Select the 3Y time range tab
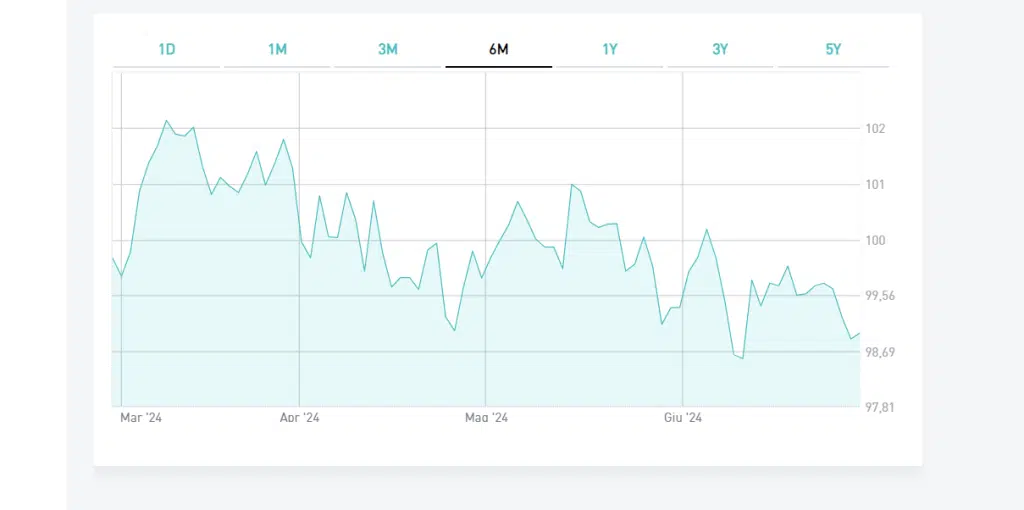The image size is (1024, 510). click(x=720, y=49)
